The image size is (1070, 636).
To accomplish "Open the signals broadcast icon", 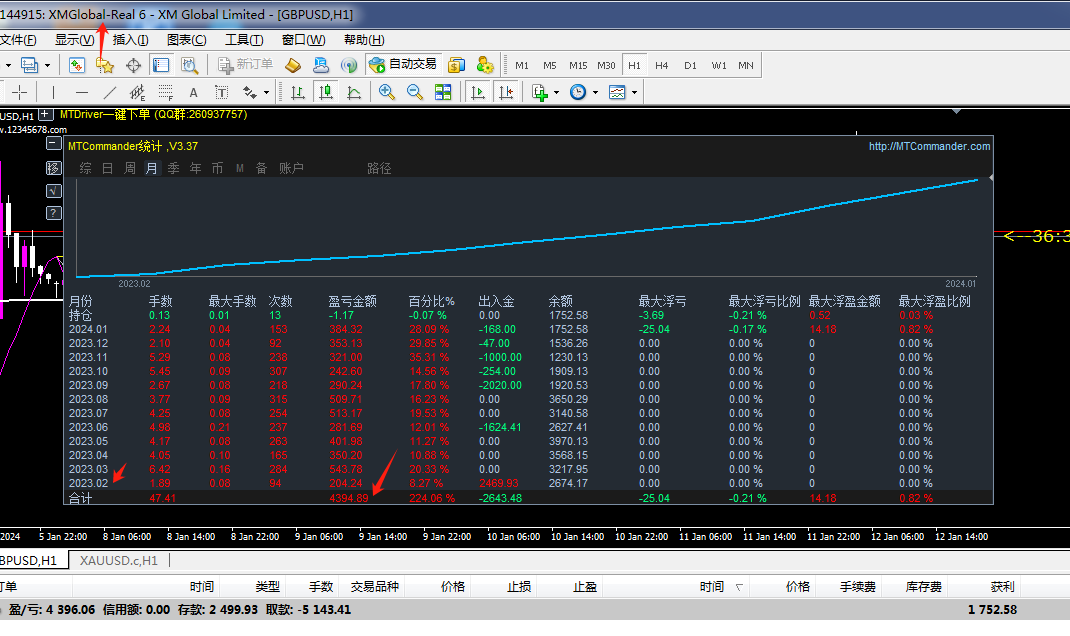I will 349,65.
